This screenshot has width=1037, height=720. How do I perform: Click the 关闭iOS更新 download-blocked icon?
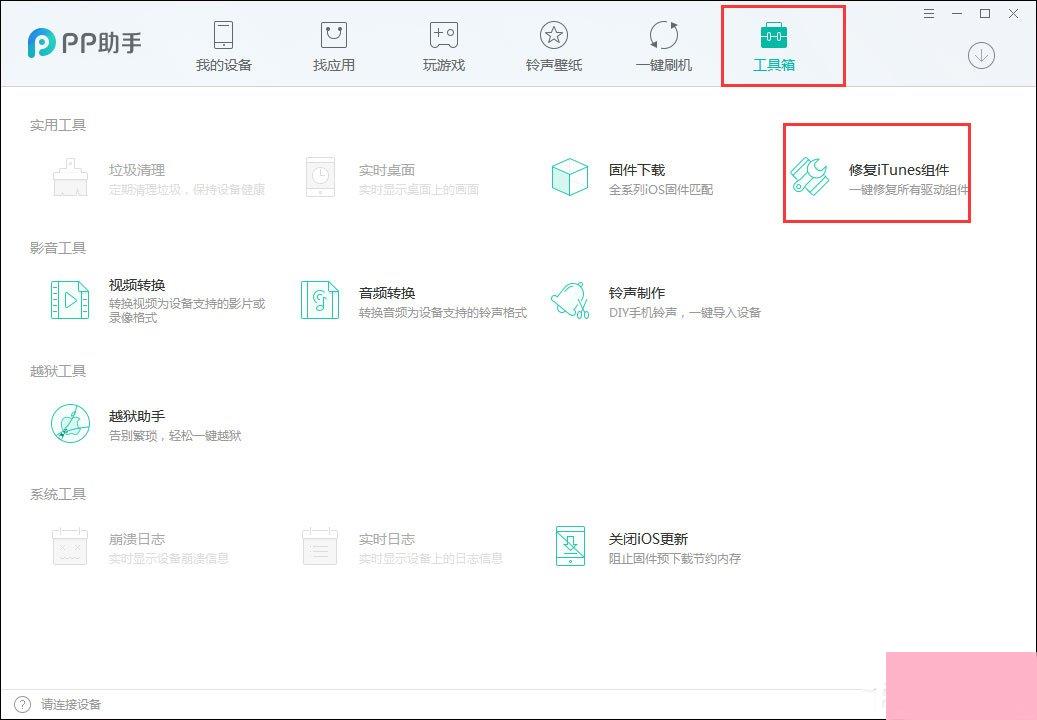coord(570,546)
